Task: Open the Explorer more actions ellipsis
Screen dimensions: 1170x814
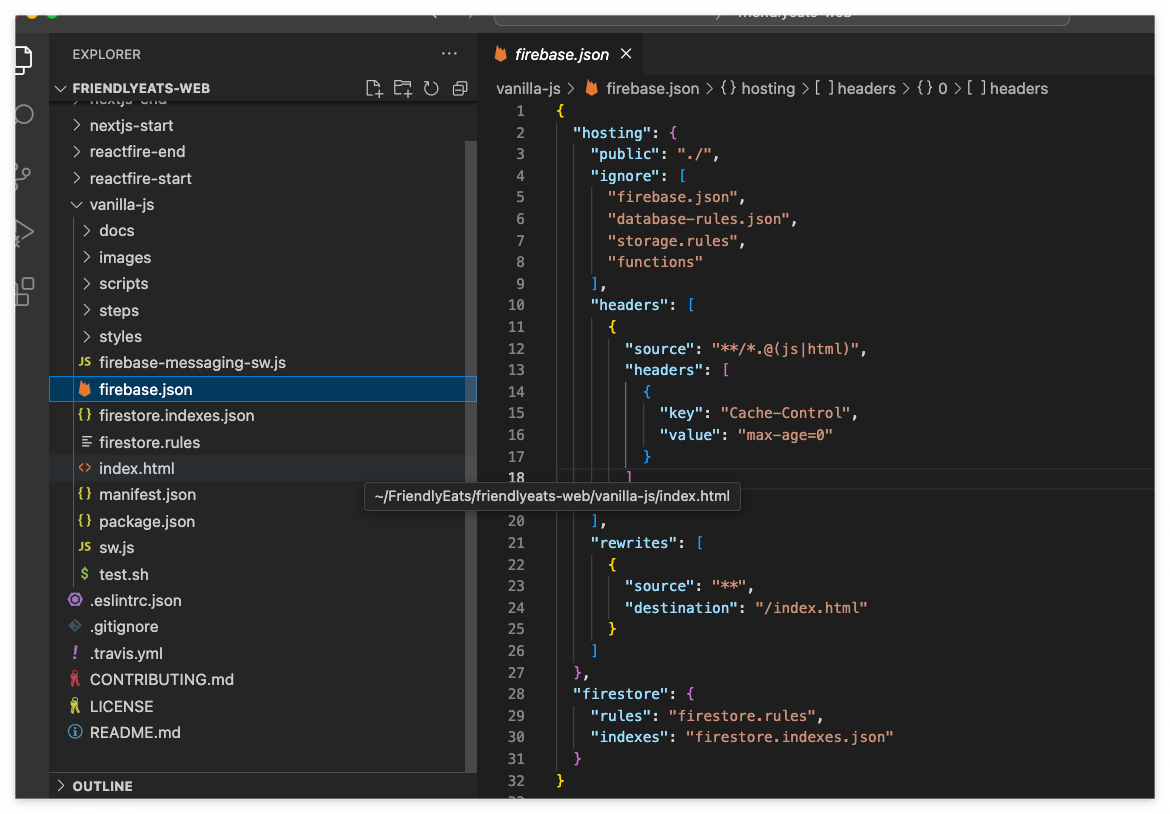Action: coord(449,54)
